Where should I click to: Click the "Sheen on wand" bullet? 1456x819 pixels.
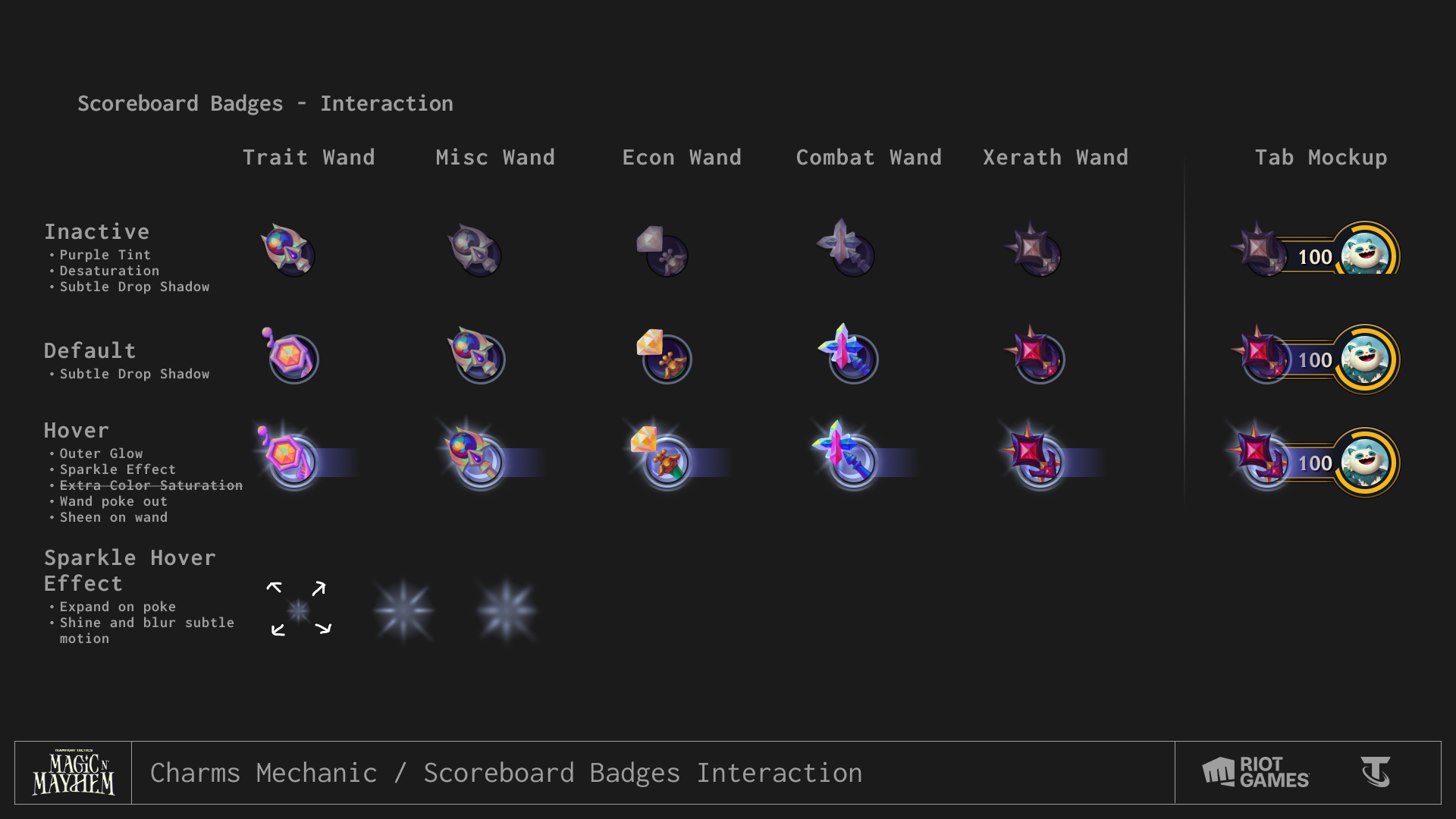114,517
